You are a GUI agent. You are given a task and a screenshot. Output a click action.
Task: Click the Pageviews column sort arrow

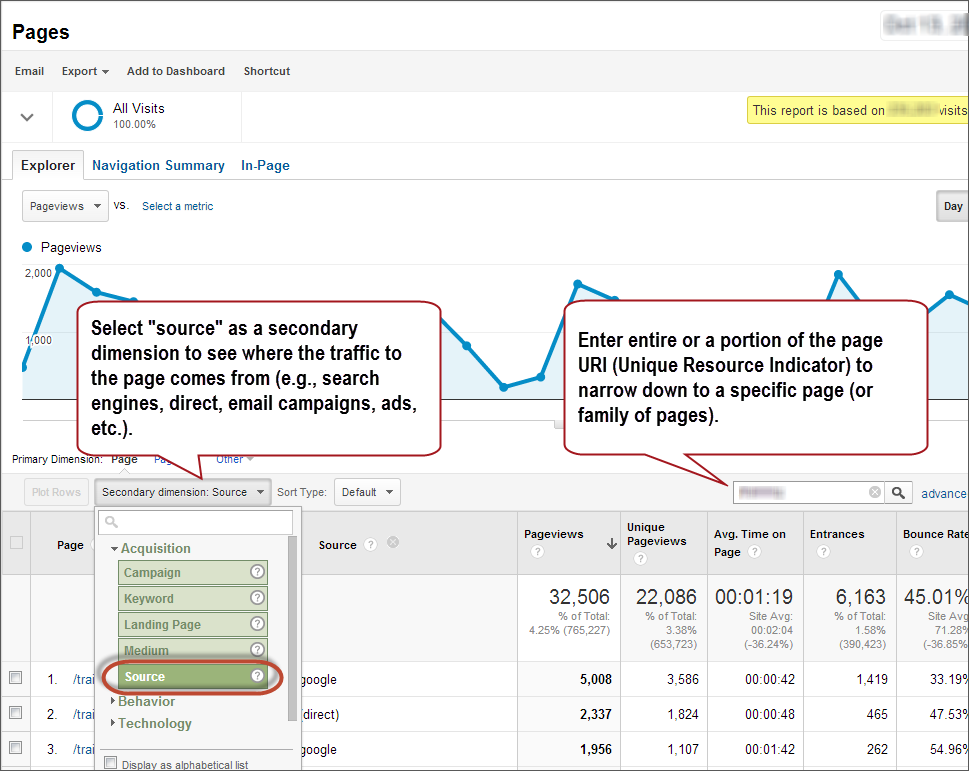click(611, 544)
